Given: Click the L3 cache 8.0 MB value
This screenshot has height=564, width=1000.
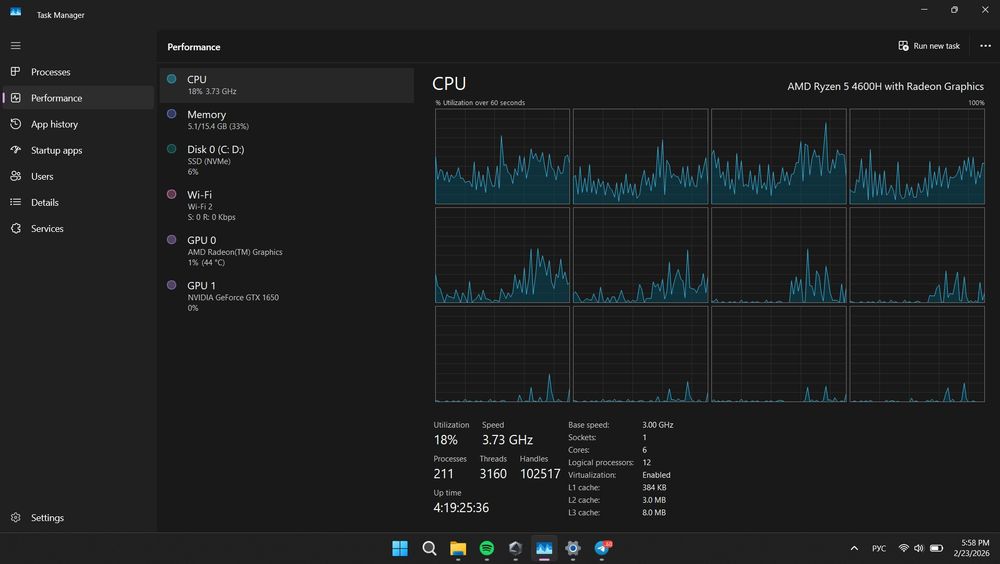Looking at the screenshot, I should point(654,512).
